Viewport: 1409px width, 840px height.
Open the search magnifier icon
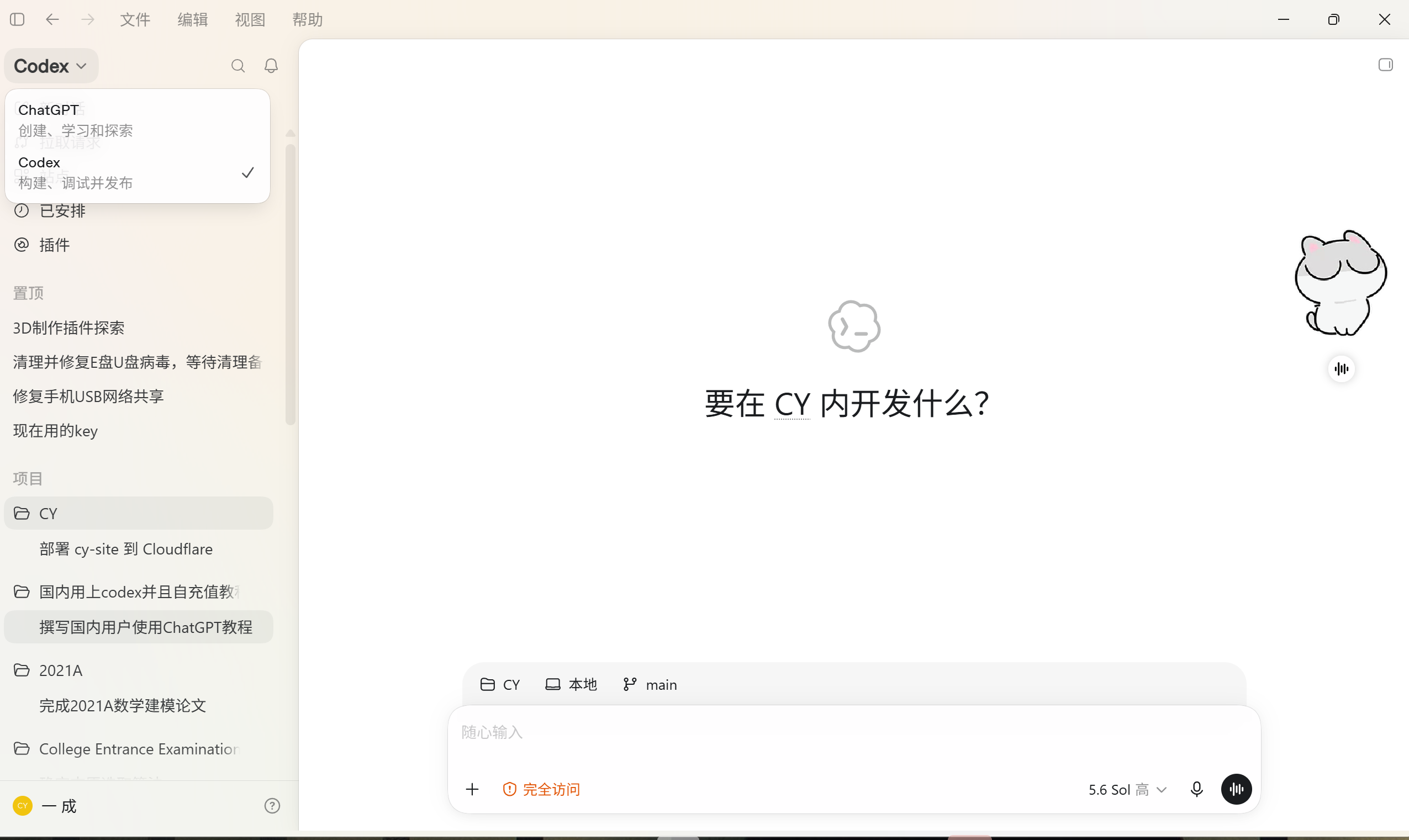238,66
